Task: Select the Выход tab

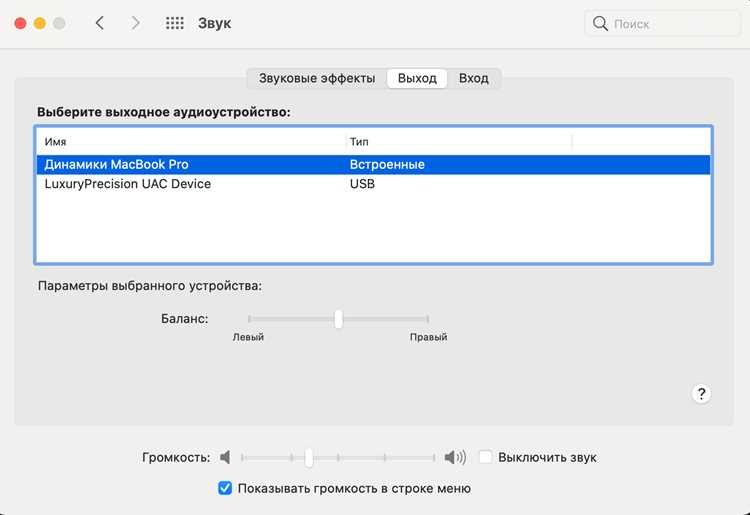Action: [417, 78]
